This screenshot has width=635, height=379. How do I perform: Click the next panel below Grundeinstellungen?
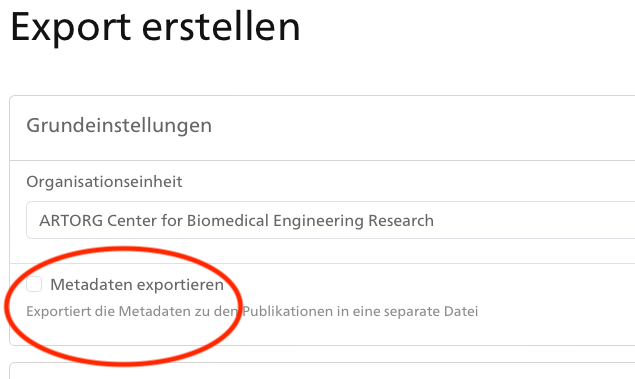coord(322,370)
